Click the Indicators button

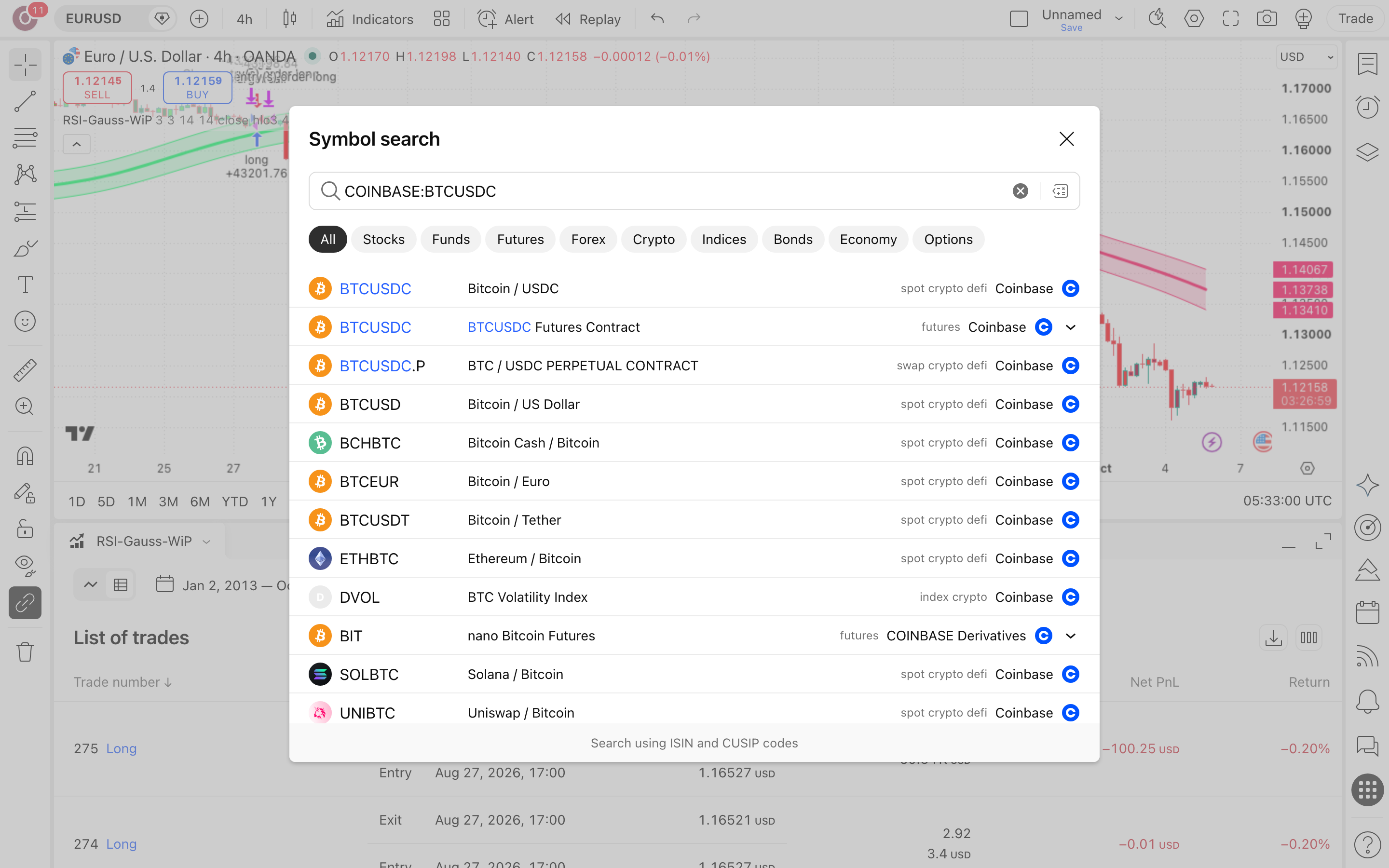coord(369,19)
